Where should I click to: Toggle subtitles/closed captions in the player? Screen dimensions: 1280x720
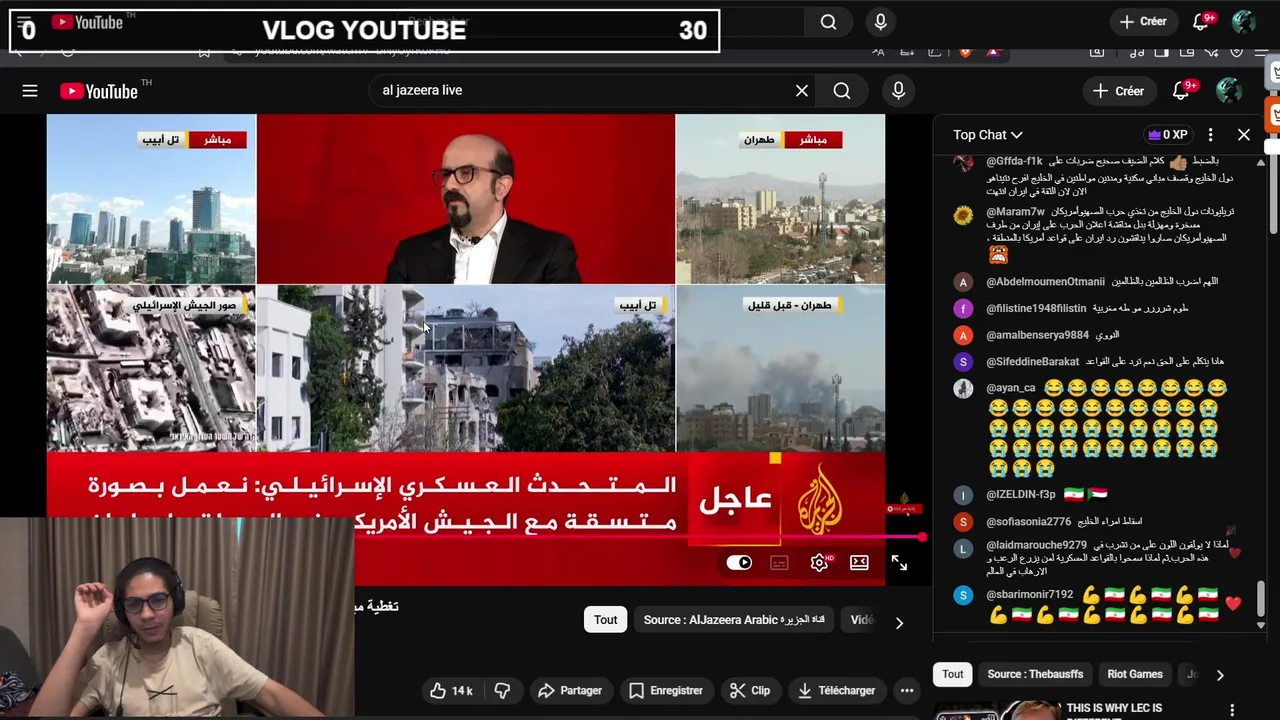779,563
